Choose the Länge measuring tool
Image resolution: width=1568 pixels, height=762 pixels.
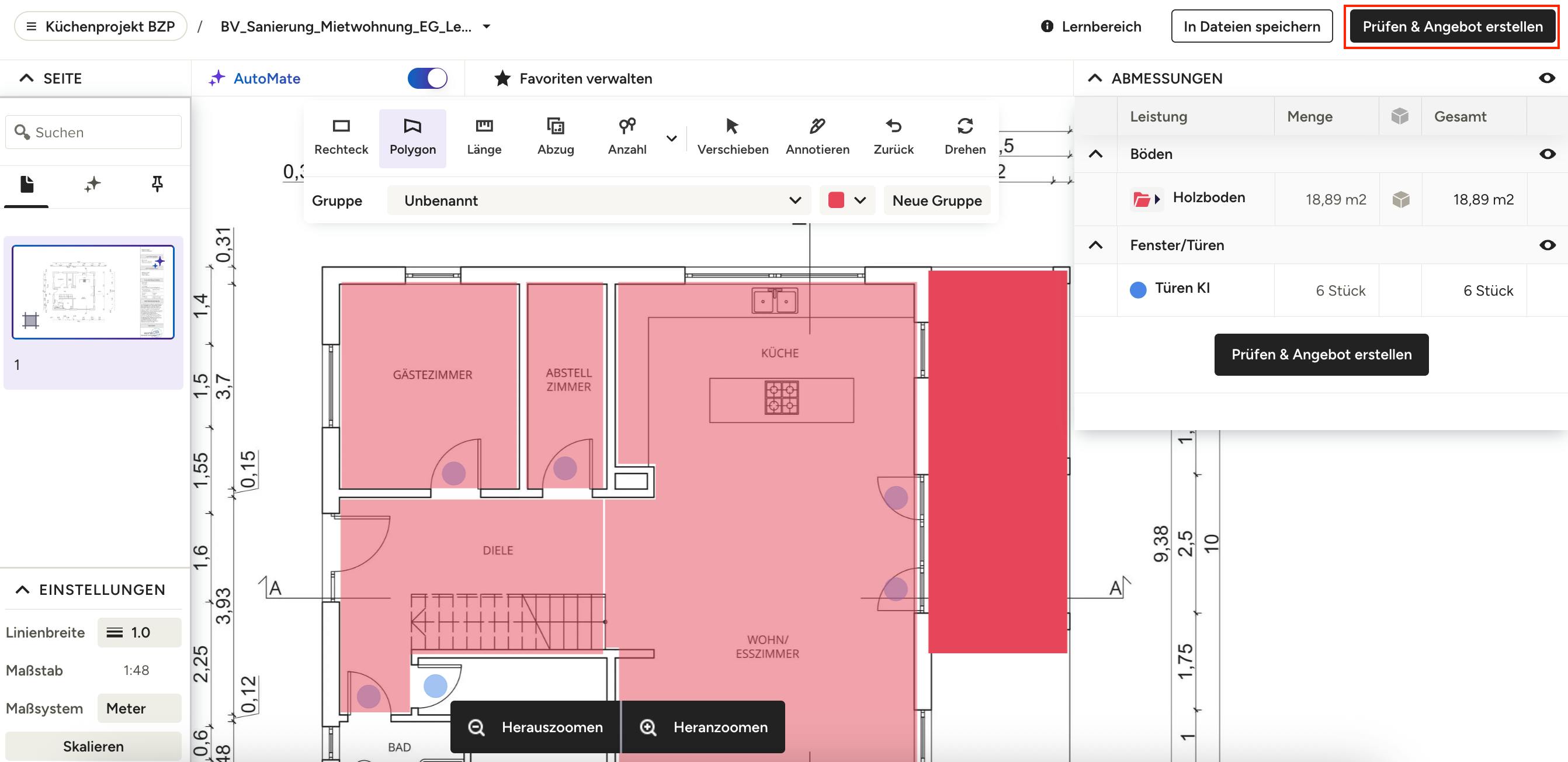click(x=484, y=137)
